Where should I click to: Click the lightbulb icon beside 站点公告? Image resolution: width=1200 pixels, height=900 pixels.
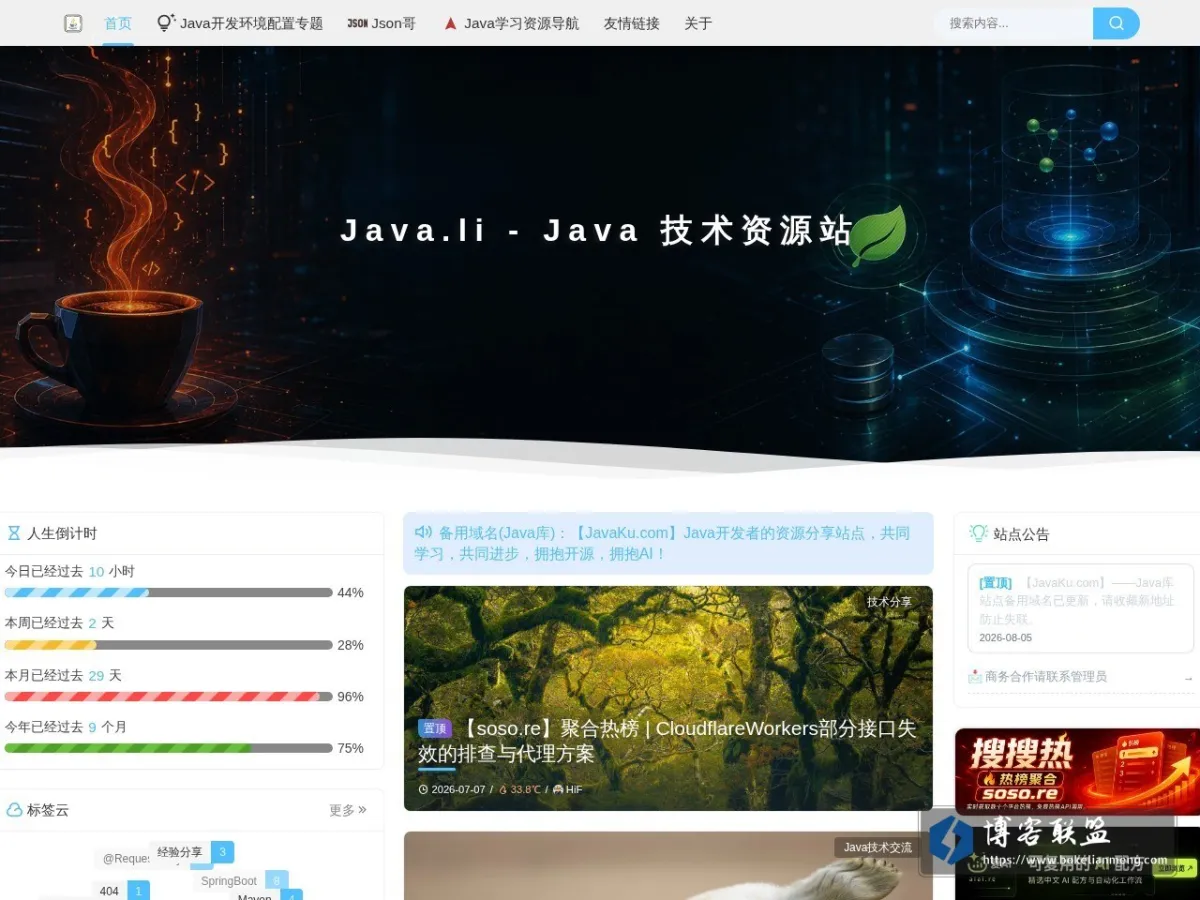pos(979,533)
